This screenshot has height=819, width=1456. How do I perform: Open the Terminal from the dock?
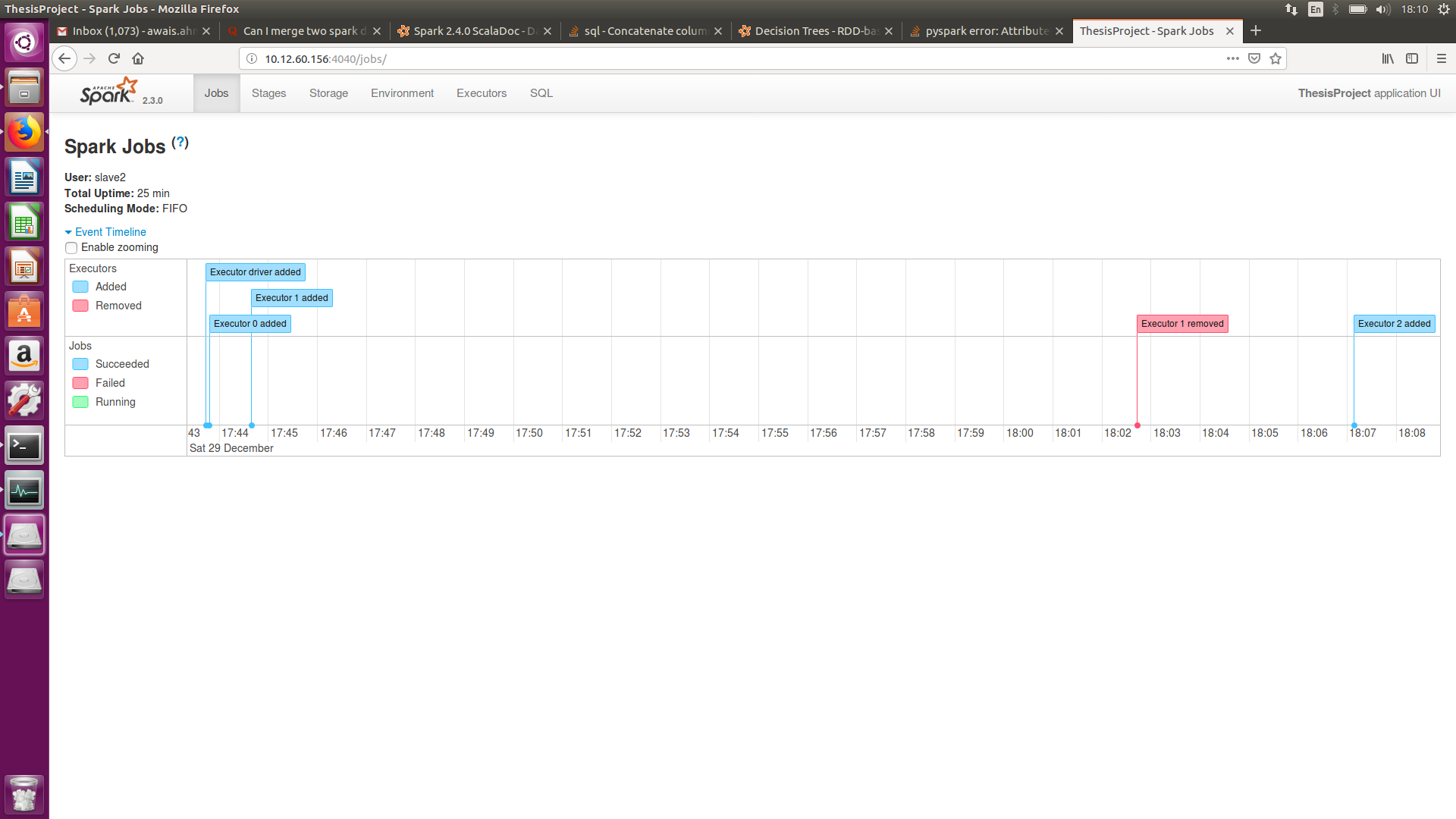24,447
